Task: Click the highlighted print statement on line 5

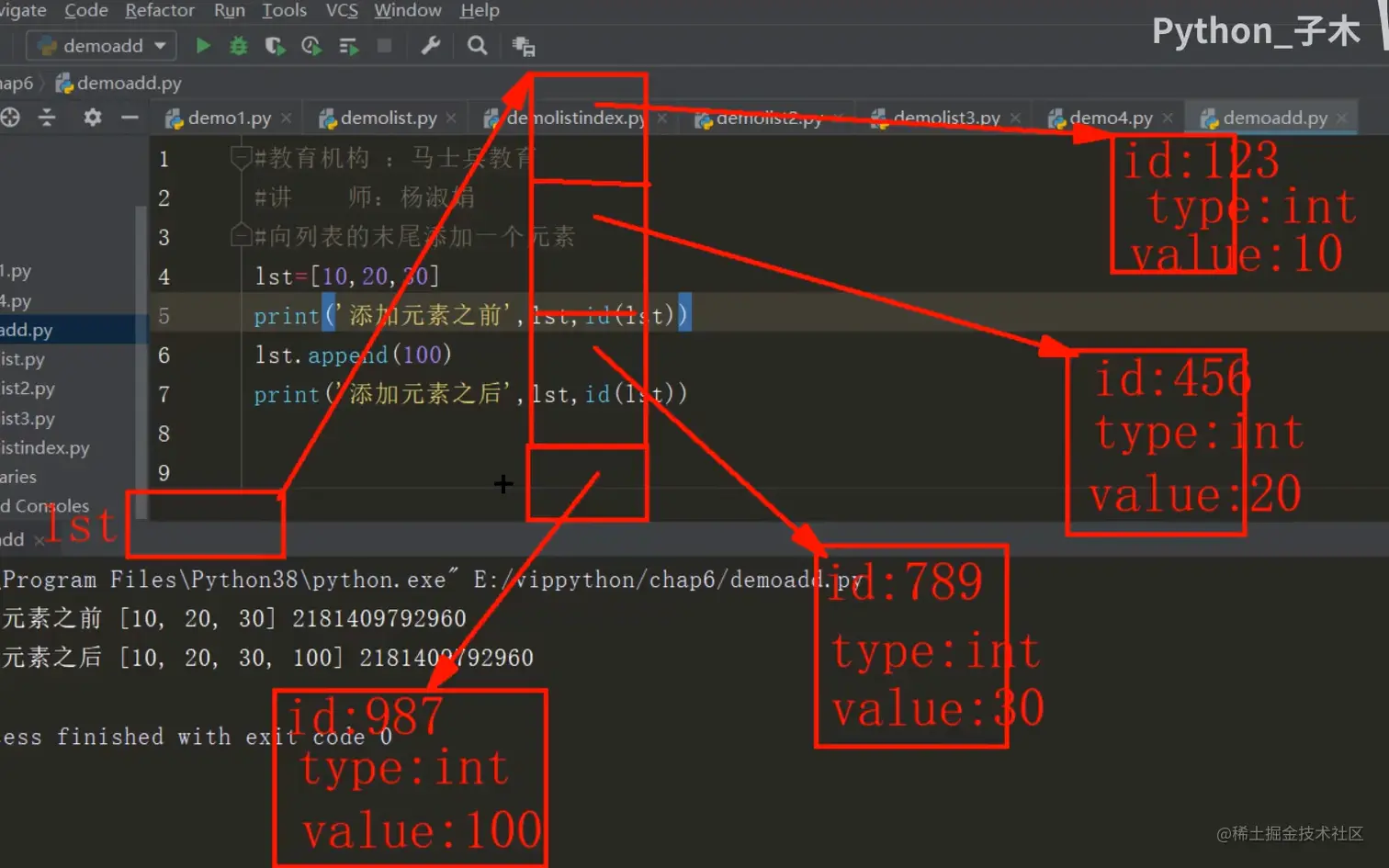Action: (470, 315)
